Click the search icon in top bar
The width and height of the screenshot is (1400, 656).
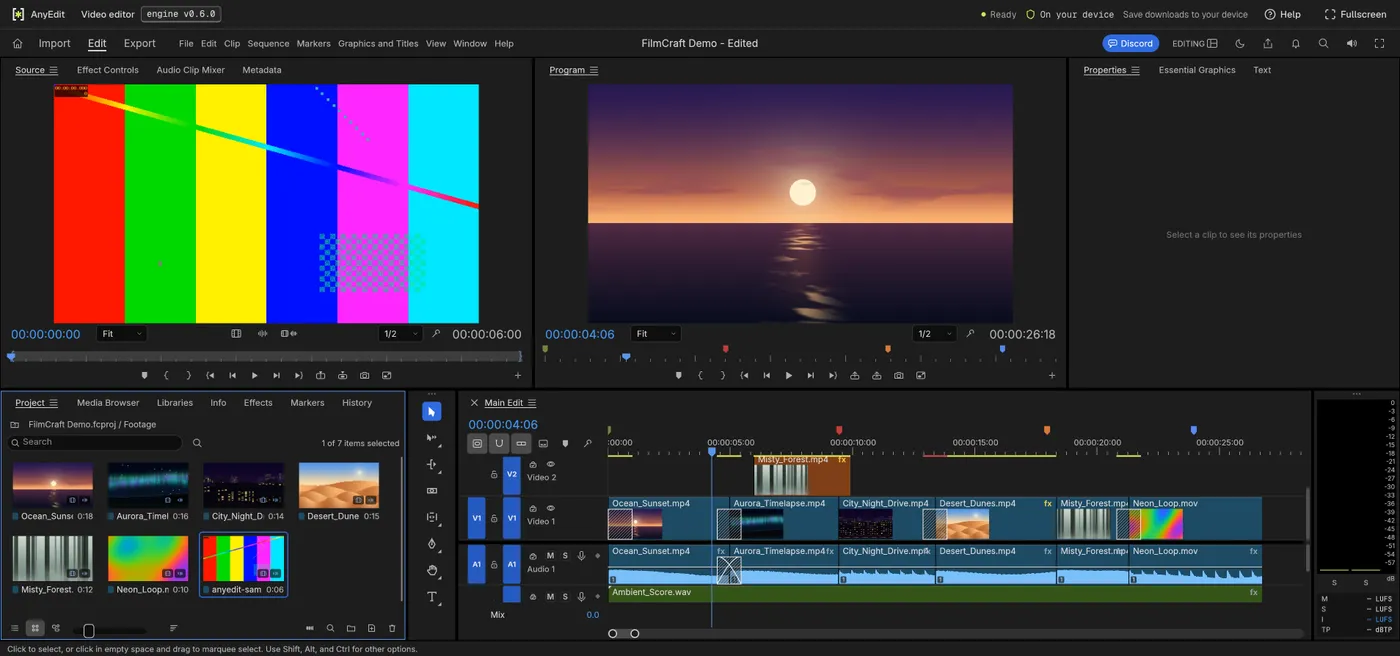[1324, 43]
